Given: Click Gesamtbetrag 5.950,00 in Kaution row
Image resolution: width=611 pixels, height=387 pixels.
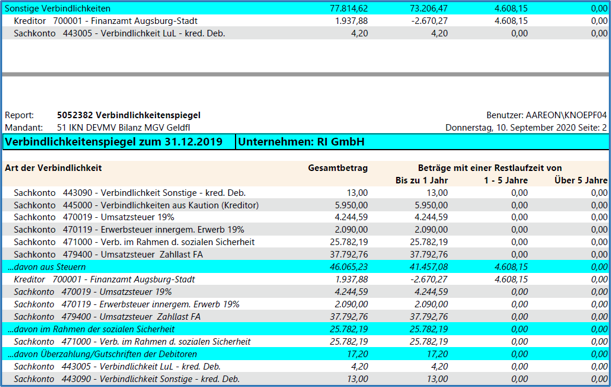Looking at the screenshot, I should [351, 205].
